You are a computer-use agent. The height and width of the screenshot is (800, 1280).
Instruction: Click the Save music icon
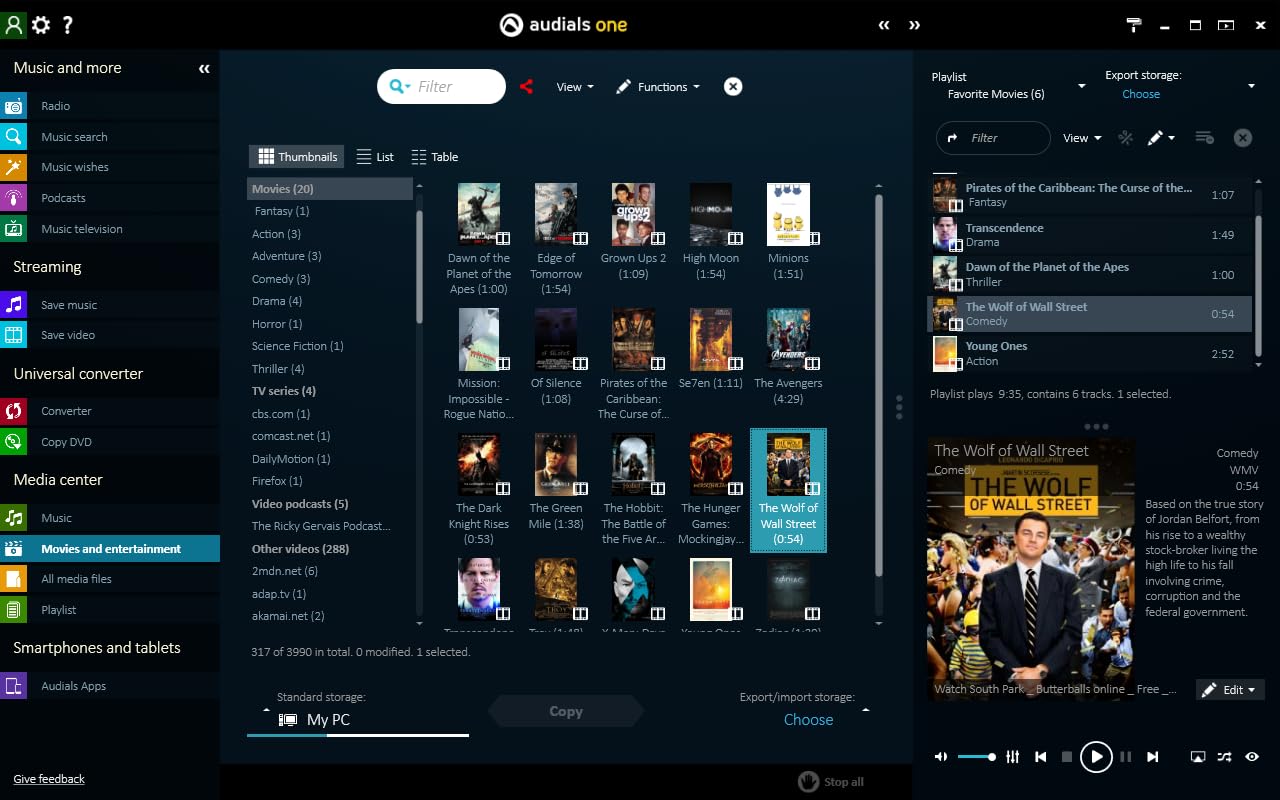(14, 305)
